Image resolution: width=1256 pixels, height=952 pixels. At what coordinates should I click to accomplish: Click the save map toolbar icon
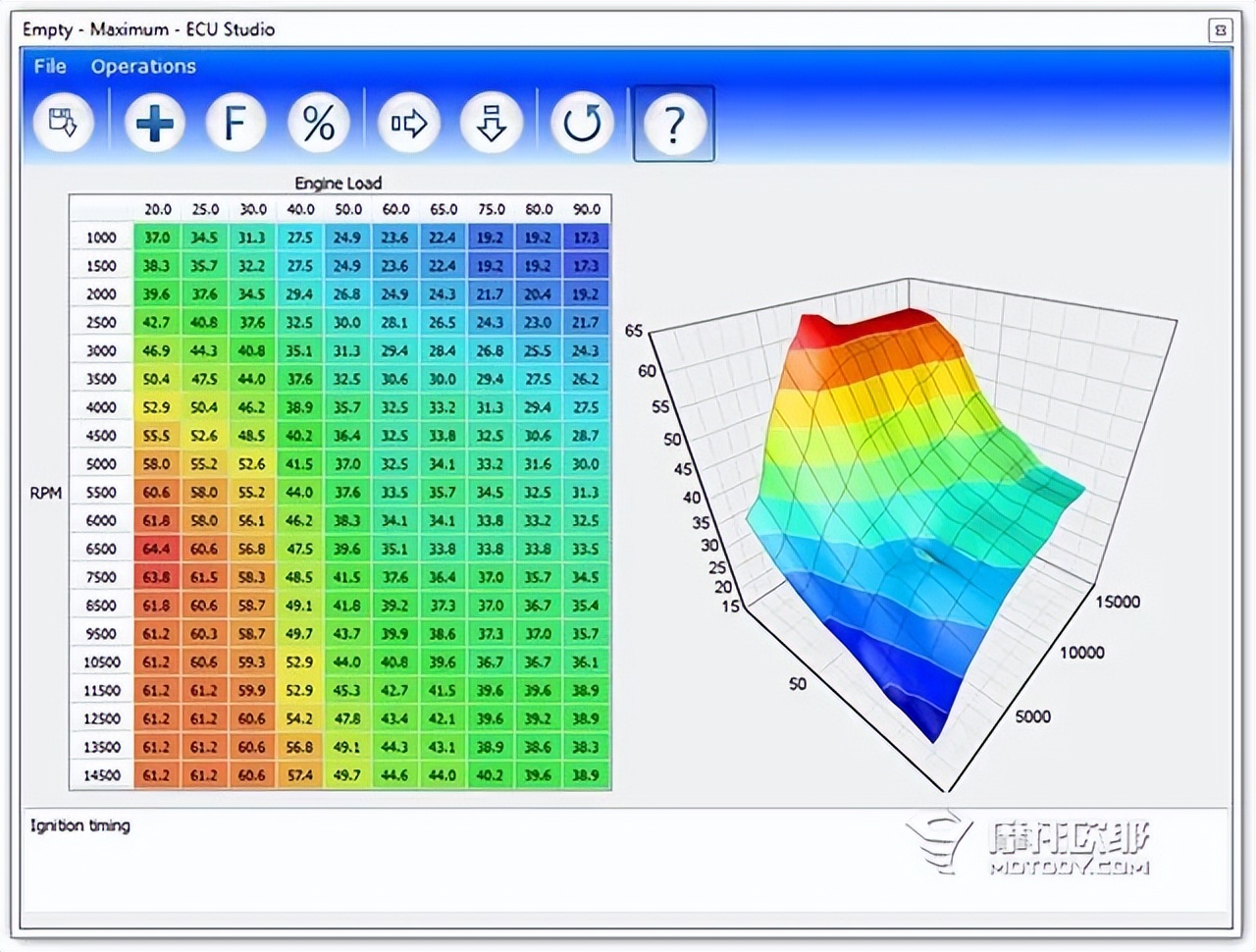pyautogui.click(x=64, y=124)
